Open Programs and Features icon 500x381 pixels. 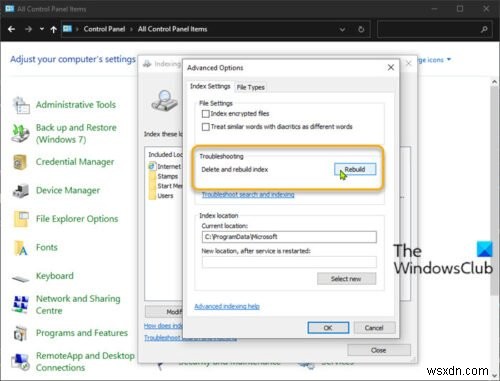20,333
